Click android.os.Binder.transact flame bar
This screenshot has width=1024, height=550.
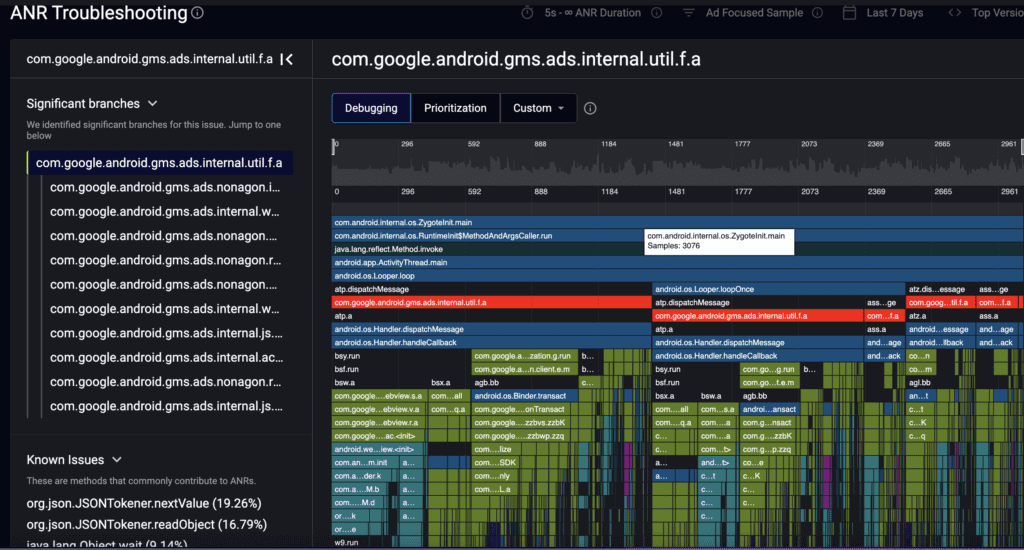pyautogui.click(x=525, y=396)
